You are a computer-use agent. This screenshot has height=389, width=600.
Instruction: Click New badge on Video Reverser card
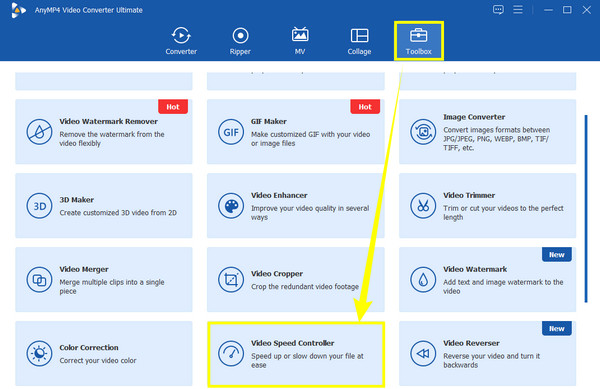pyautogui.click(x=557, y=329)
